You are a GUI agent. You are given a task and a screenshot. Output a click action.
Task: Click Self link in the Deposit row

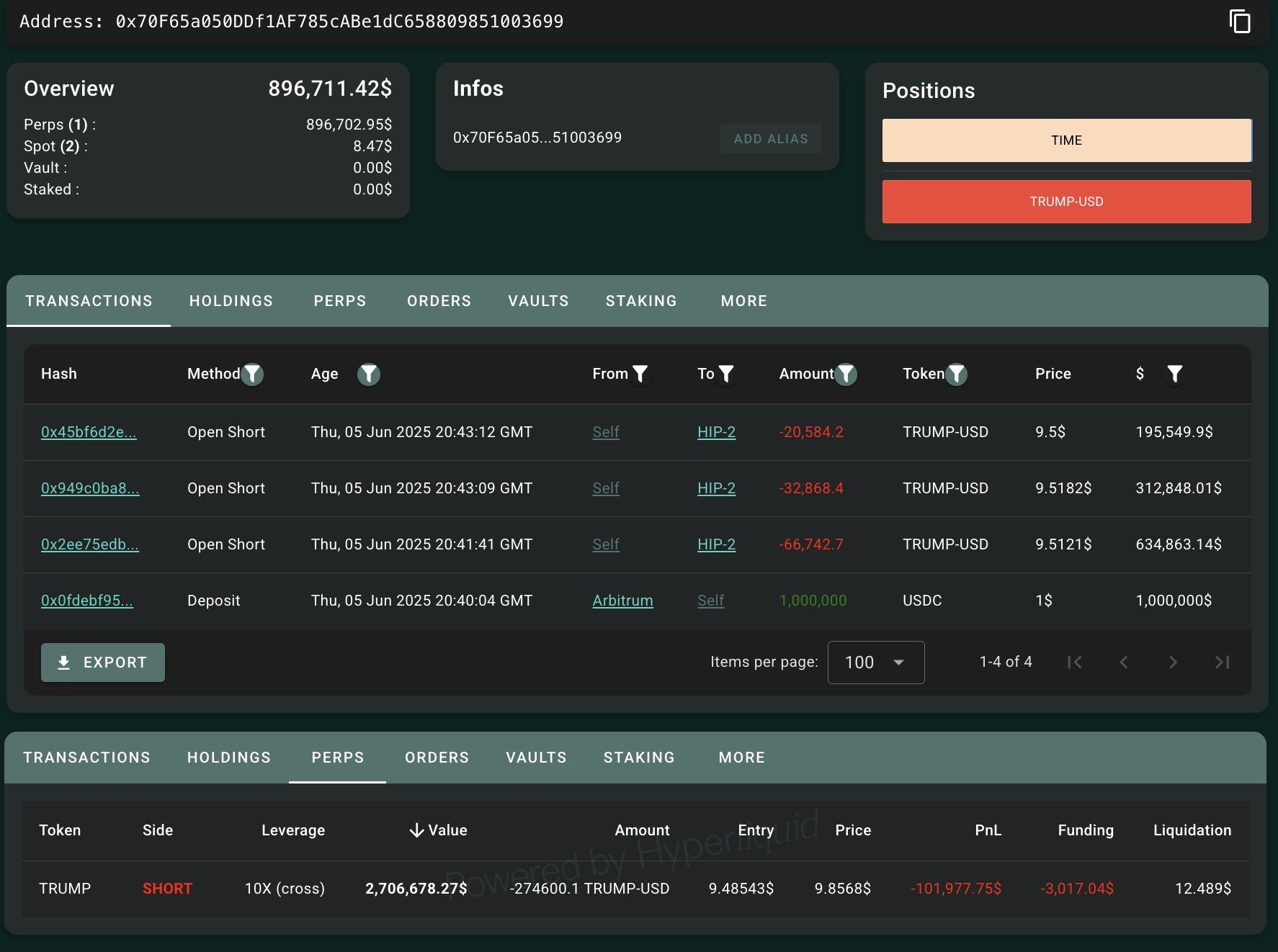[x=710, y=601]
